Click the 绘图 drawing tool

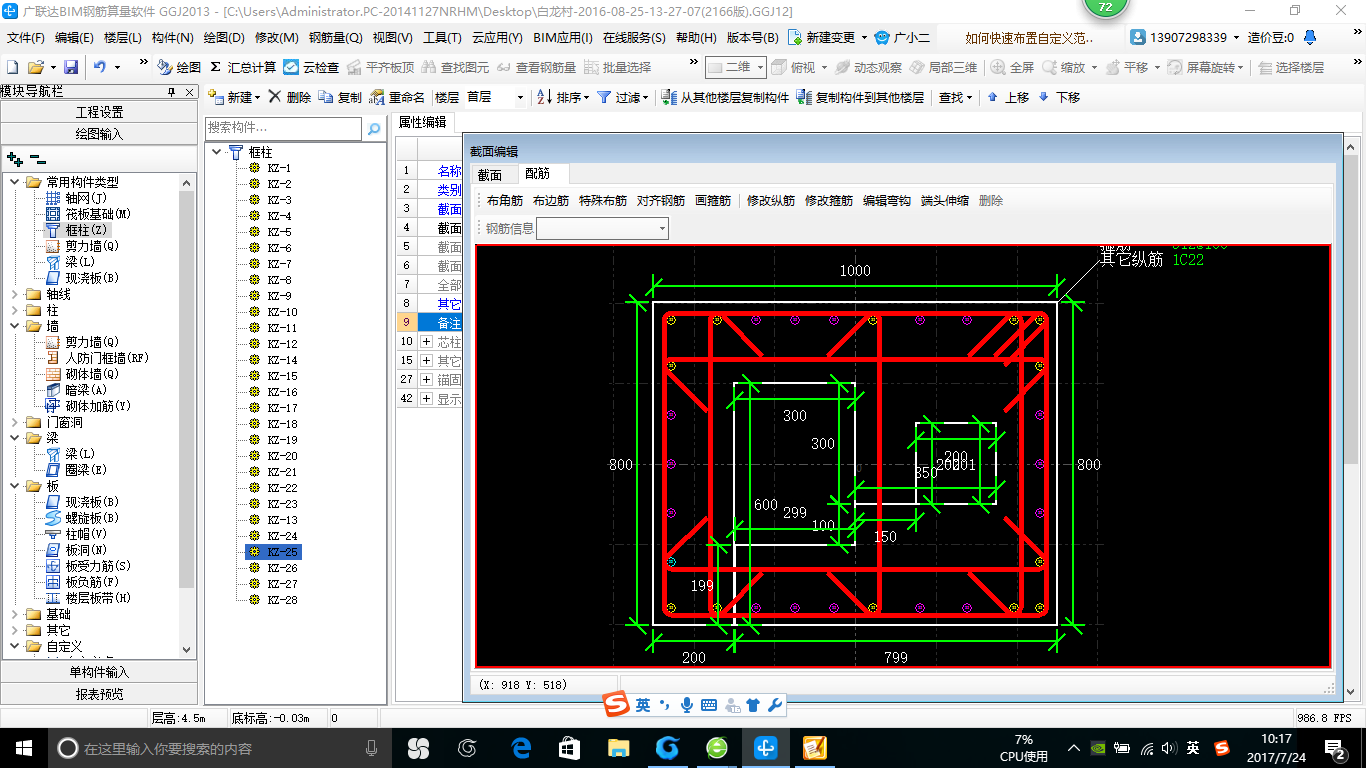click(179, 67)
